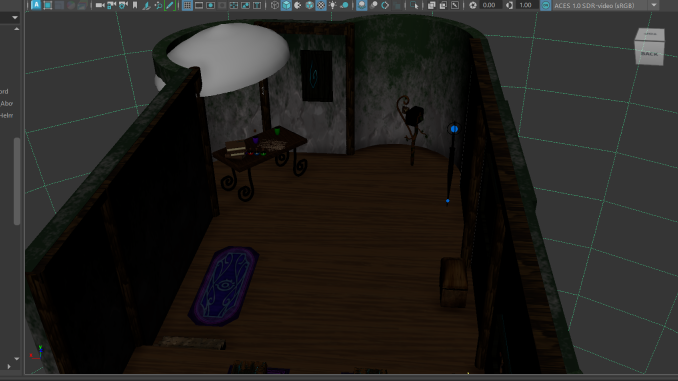The width and height of the screenshot is (678, 381).
Task: Open the ACES 1.0 SDR-video dropdown
Action: [653, 5]
